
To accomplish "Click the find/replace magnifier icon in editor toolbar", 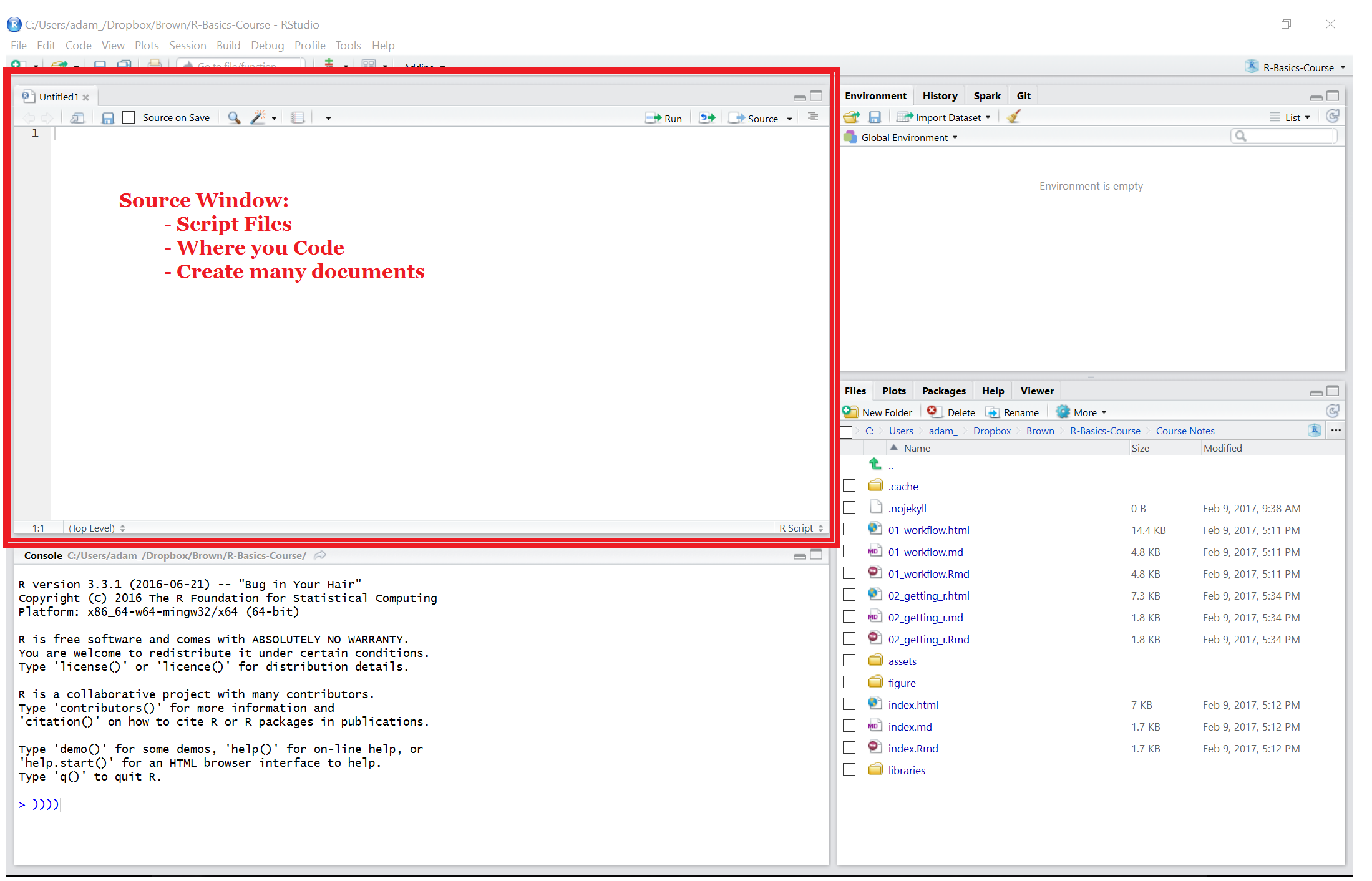I will [x=234, y=118].
